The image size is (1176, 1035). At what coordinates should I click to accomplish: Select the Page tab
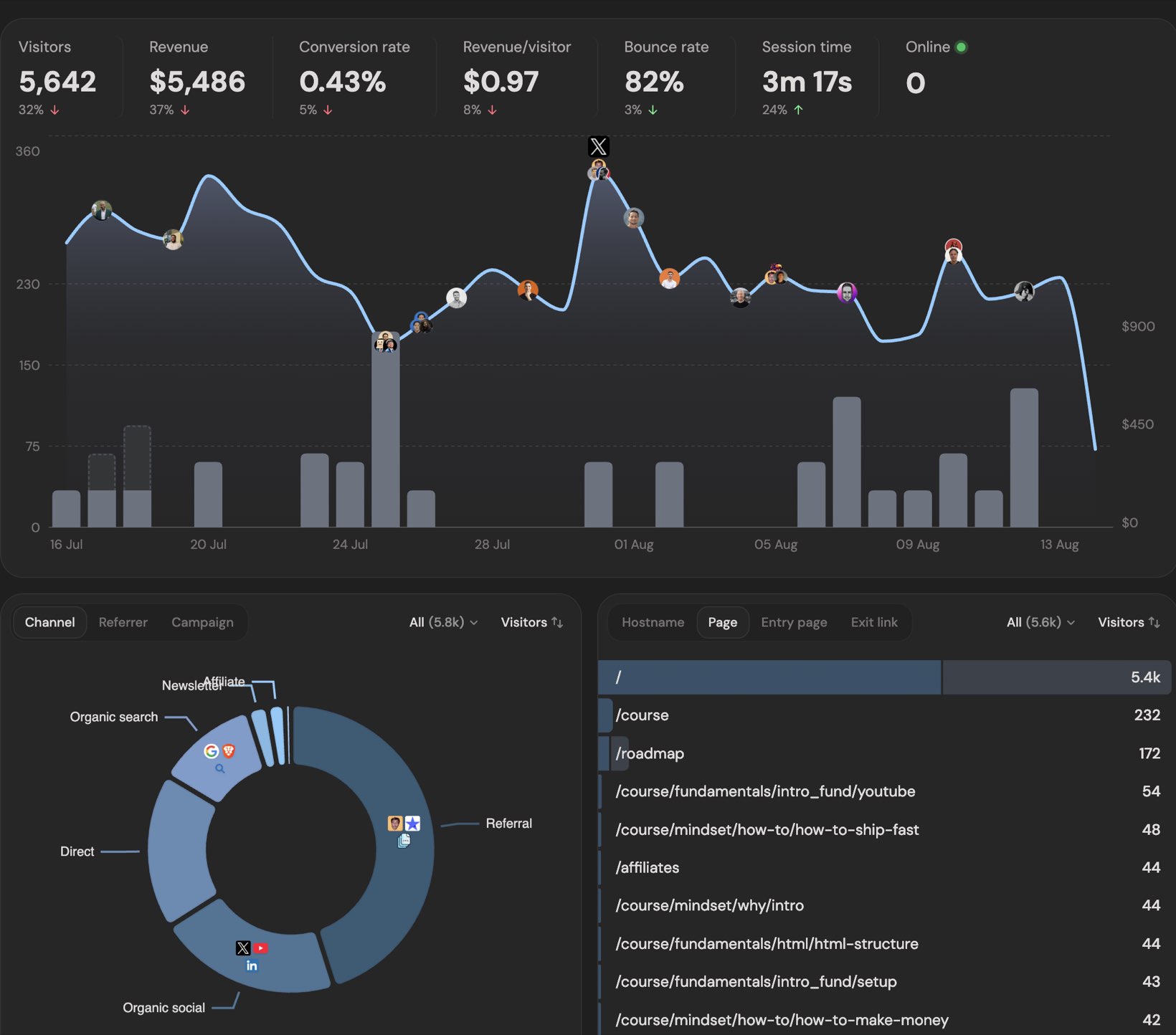click(x=722, y=622)
